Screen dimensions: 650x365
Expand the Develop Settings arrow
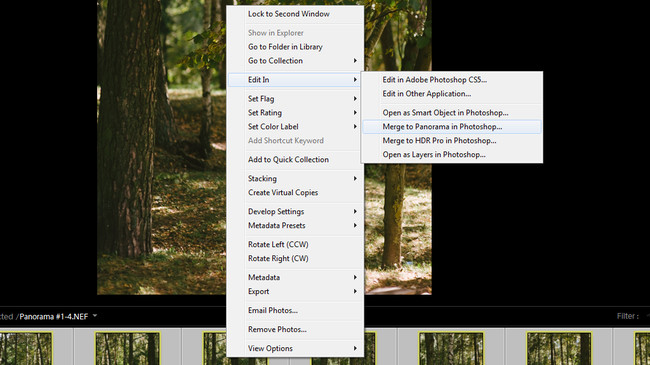[x=355, y=212]
